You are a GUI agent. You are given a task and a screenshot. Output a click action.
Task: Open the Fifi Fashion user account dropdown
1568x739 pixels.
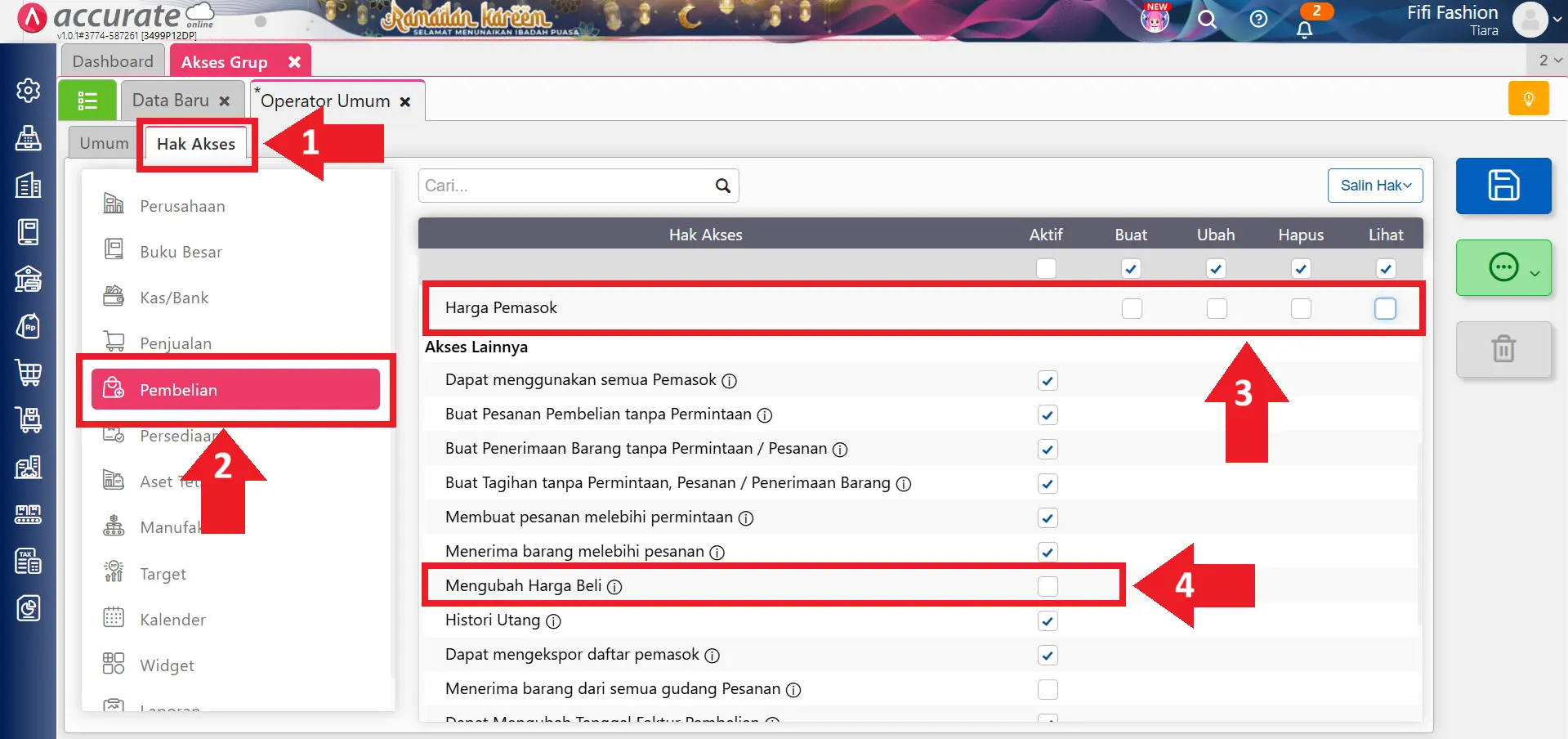1536,20
